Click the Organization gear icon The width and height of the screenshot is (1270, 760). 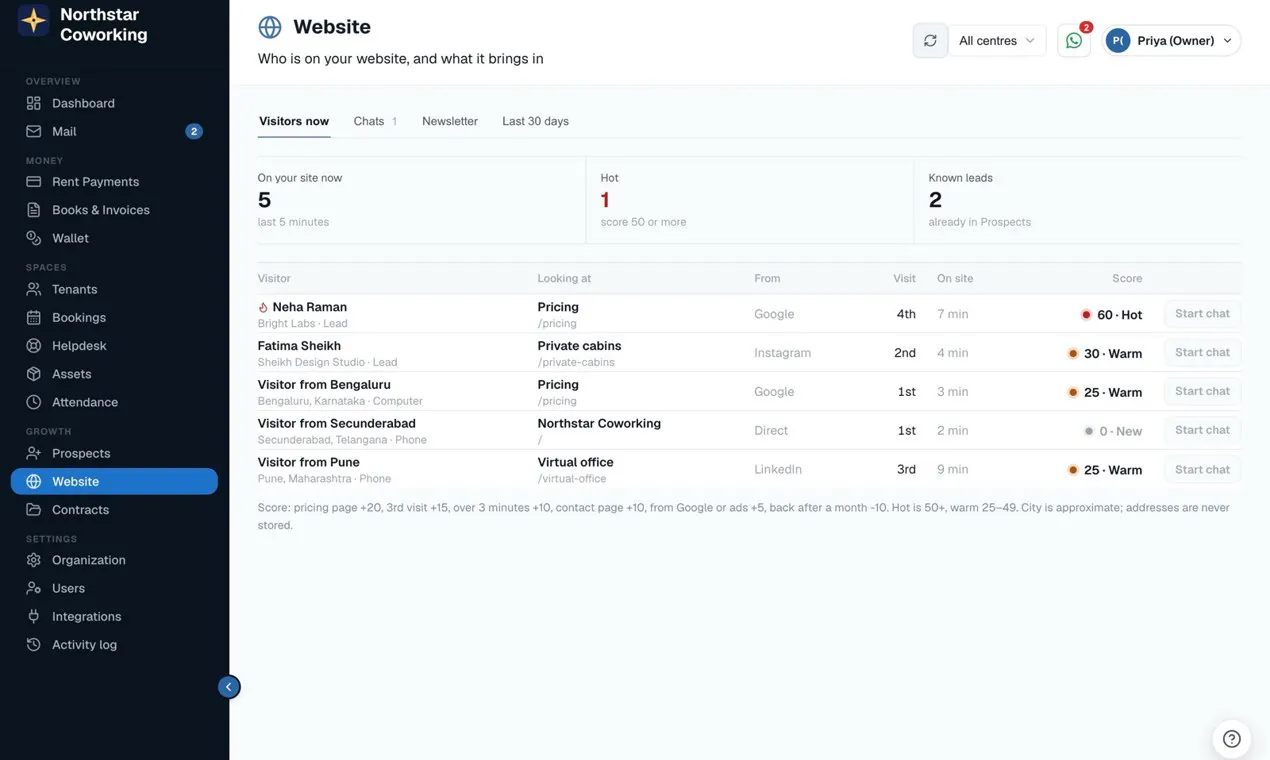click(34, 560)
